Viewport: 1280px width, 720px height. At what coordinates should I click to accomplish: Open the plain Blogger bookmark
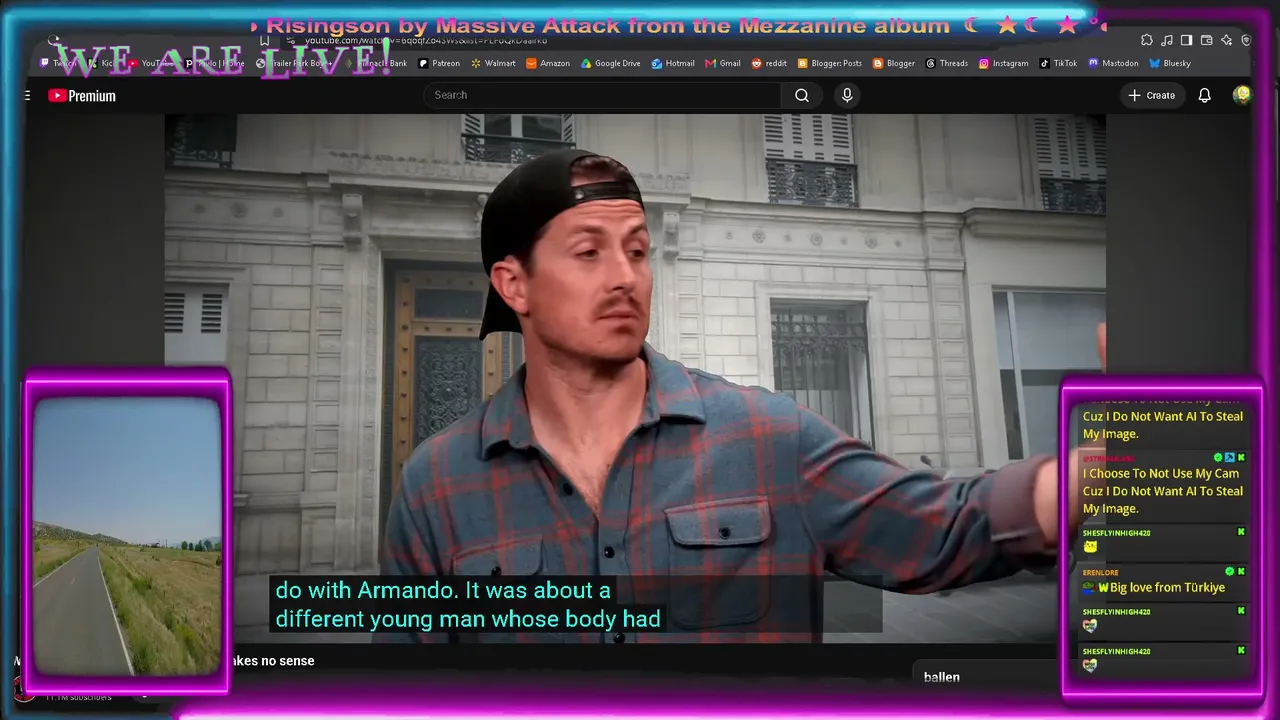coord(894,63)
